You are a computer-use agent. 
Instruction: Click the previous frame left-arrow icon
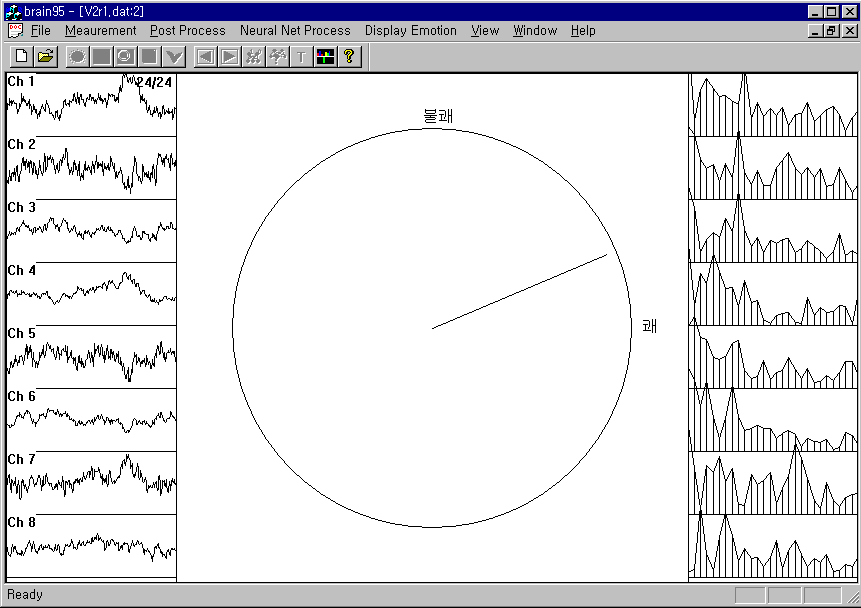click(x=206, y=56)
